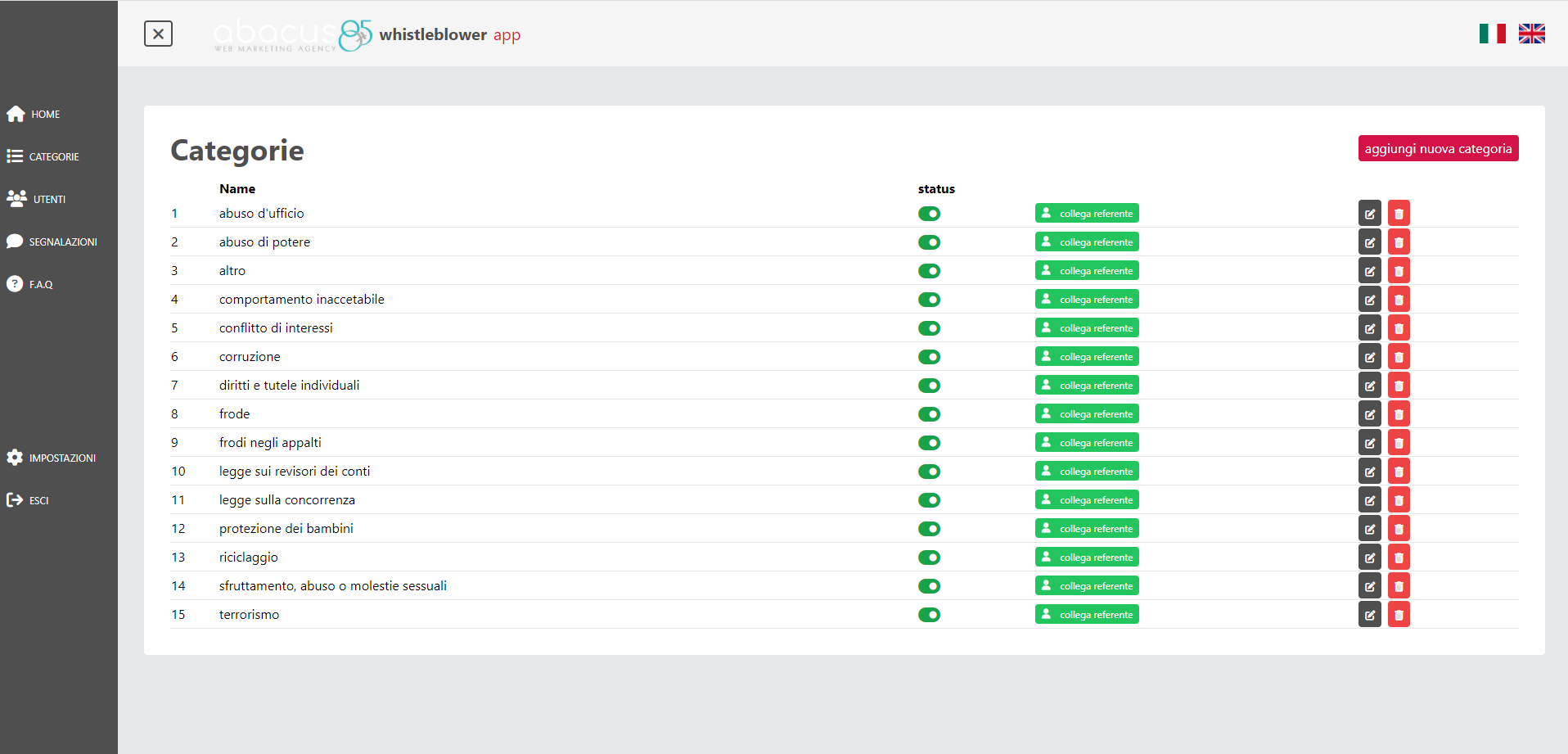
Task: Click collega referente for frodi negli appalti
Action: point(1087,443)
